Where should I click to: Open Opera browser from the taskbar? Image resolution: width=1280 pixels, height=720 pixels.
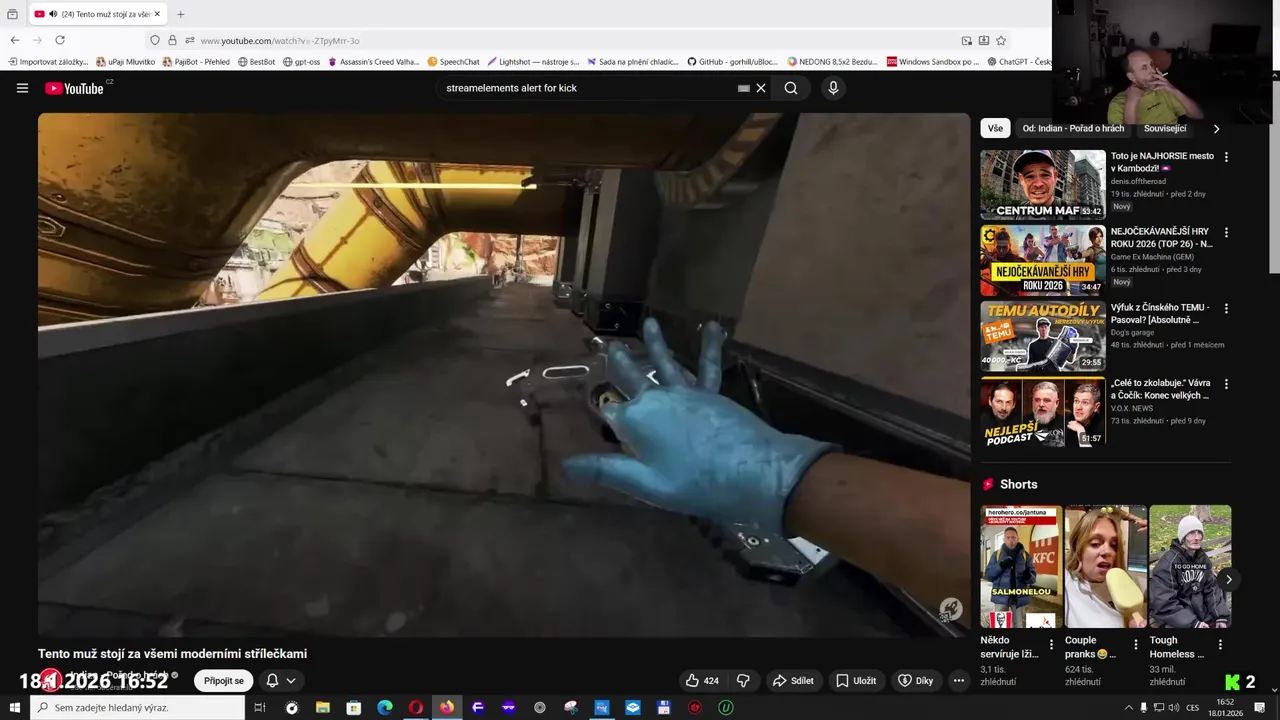[x=416, y=708]
